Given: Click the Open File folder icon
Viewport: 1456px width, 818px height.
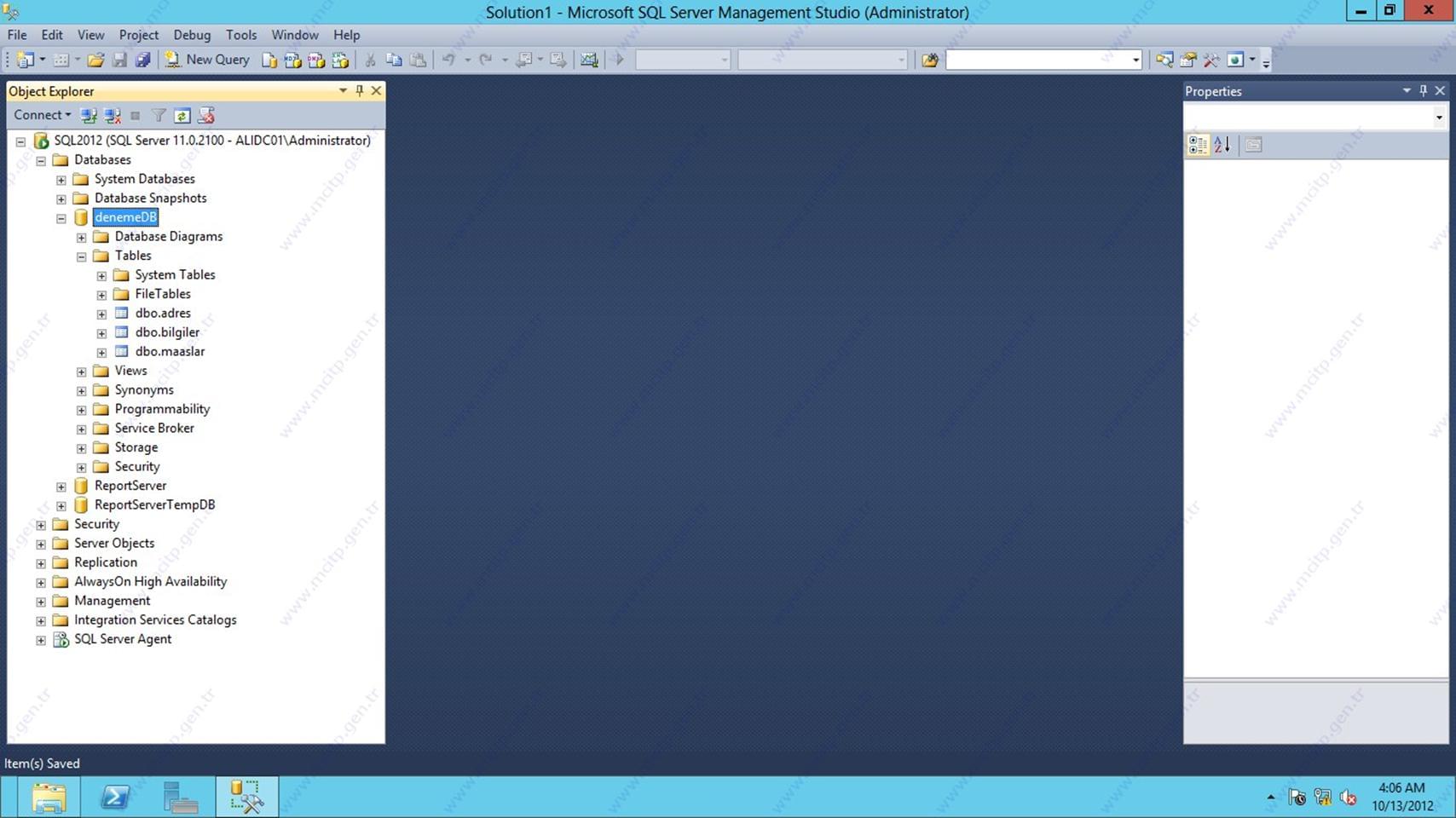Looking at the screenshot, I should (95, 60).
